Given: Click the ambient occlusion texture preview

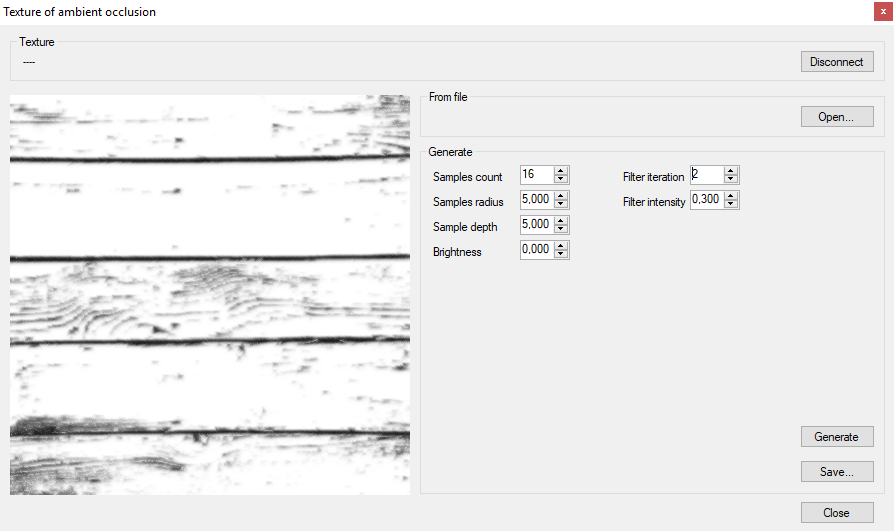Looking at the screenshot, I should (x=210, y=295).
